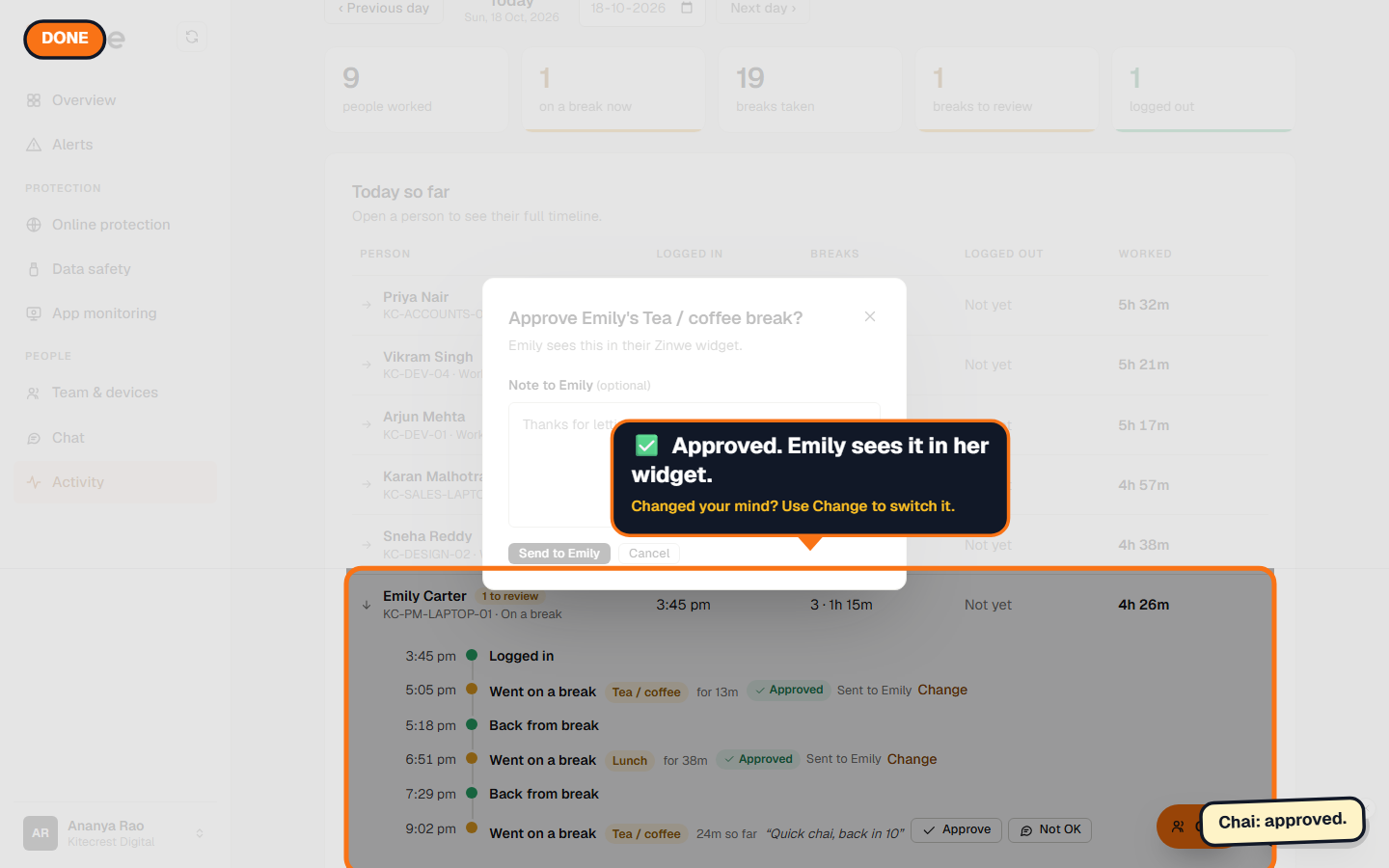This screenshot has width=1389, height=868.
Task: Go to Previous day
Action: click(384, 9)
